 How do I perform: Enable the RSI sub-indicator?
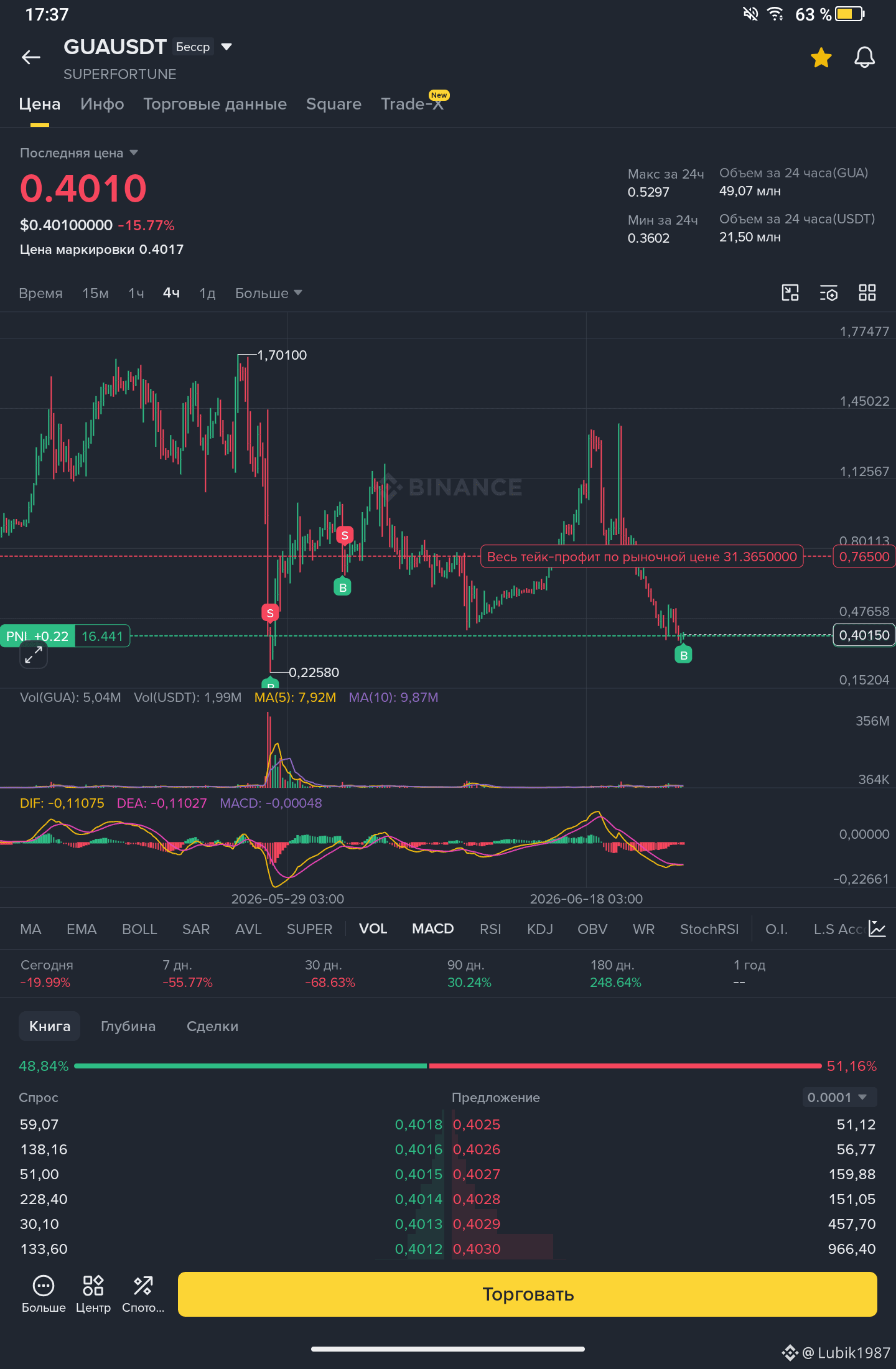[x=490, y=929]
